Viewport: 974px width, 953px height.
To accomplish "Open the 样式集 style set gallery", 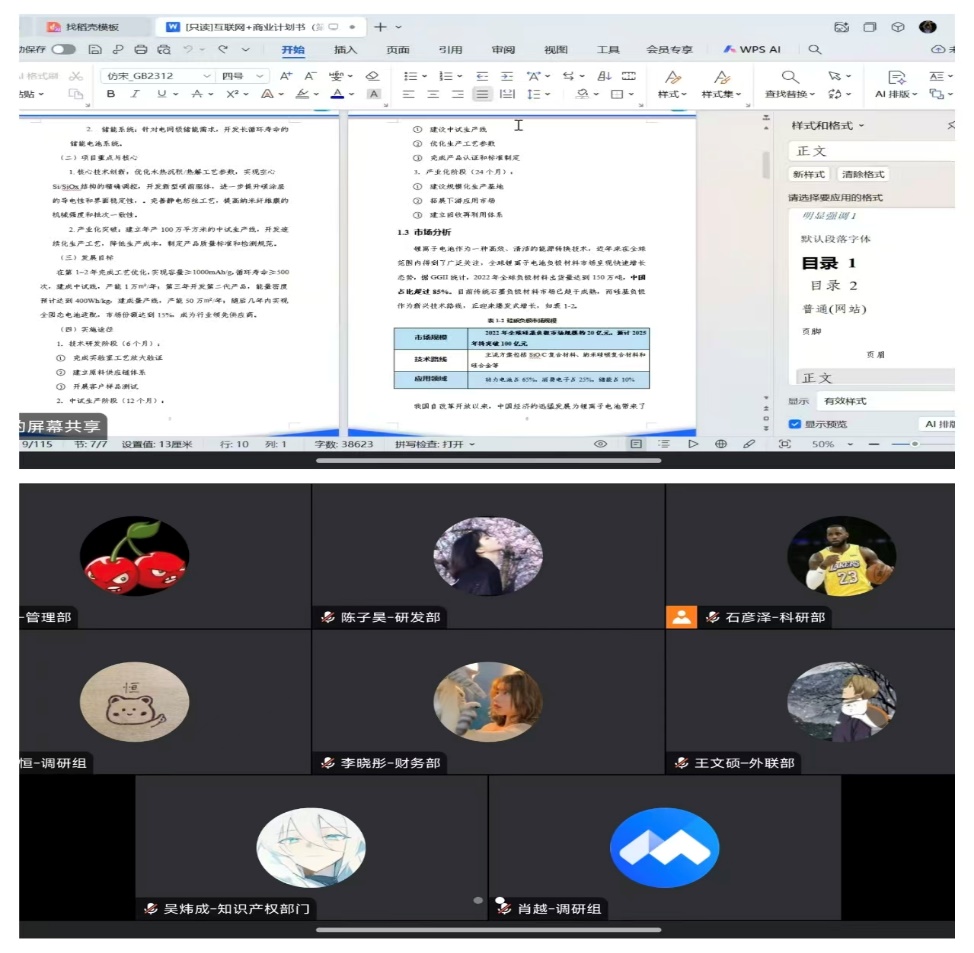I will 721,84.
